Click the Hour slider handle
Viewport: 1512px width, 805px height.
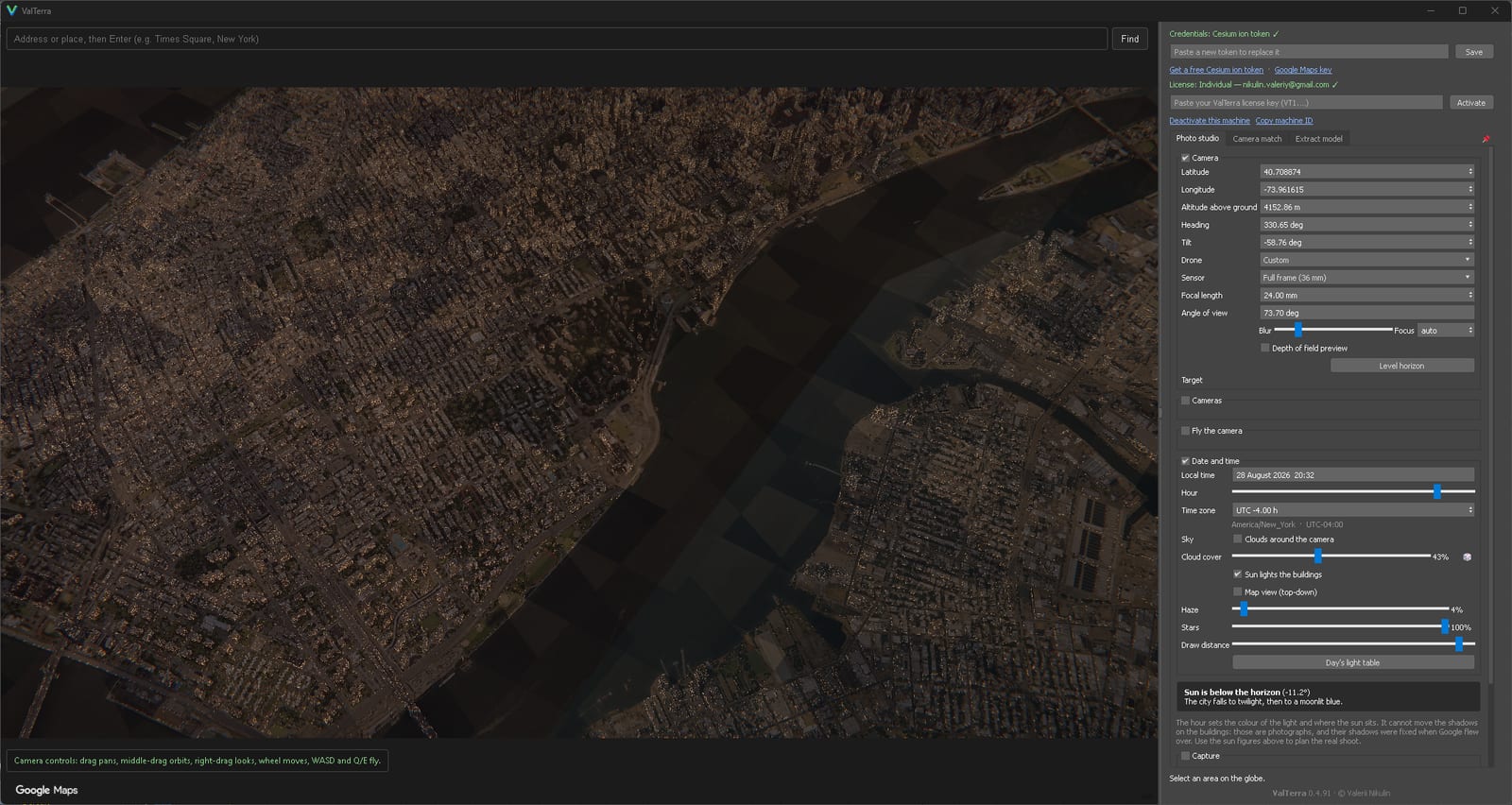click(x=1437, y=491)
